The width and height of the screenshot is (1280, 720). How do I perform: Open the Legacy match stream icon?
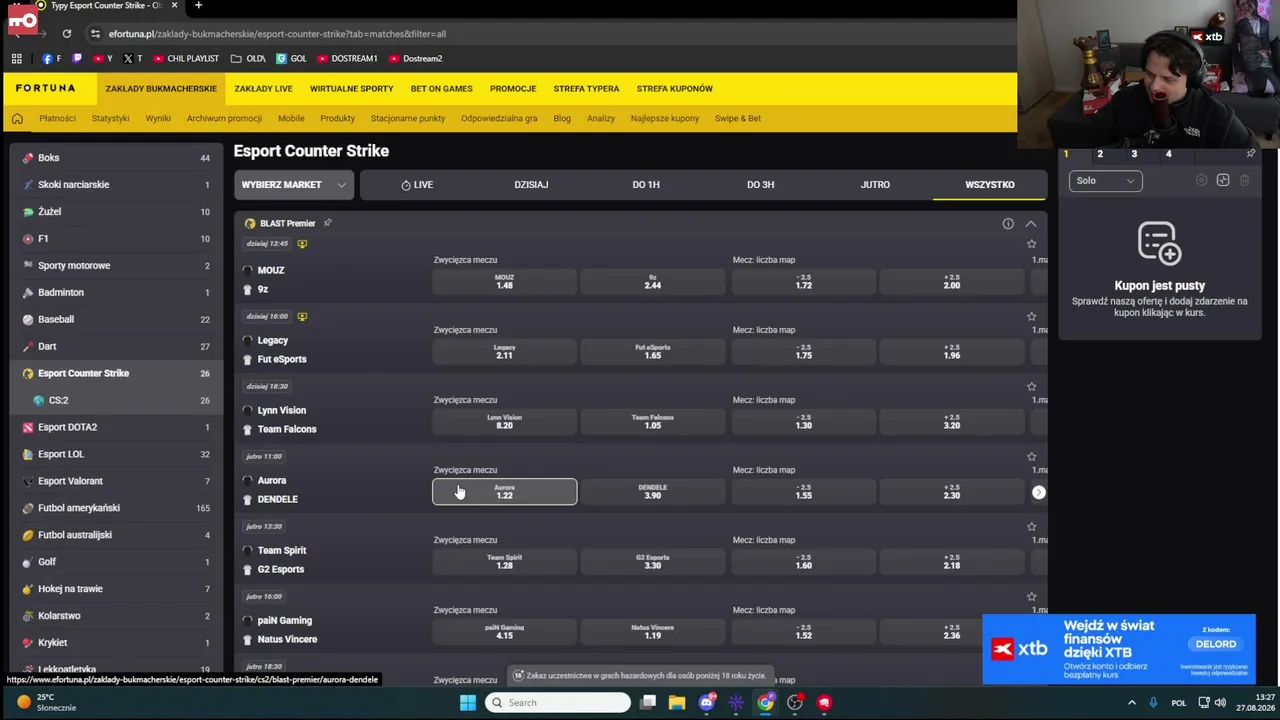(302, 317)
